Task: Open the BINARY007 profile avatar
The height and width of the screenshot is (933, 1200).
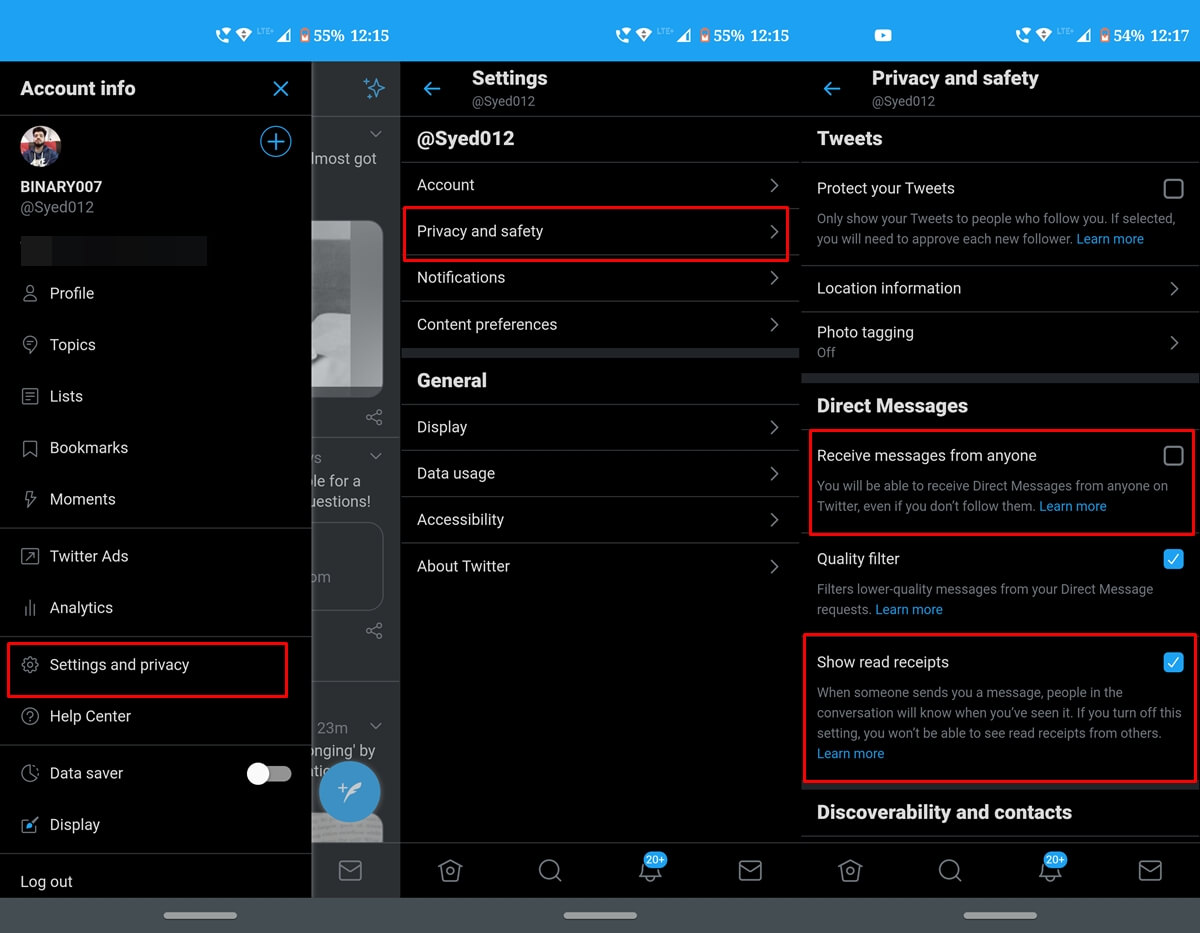Action: [41, 147]
